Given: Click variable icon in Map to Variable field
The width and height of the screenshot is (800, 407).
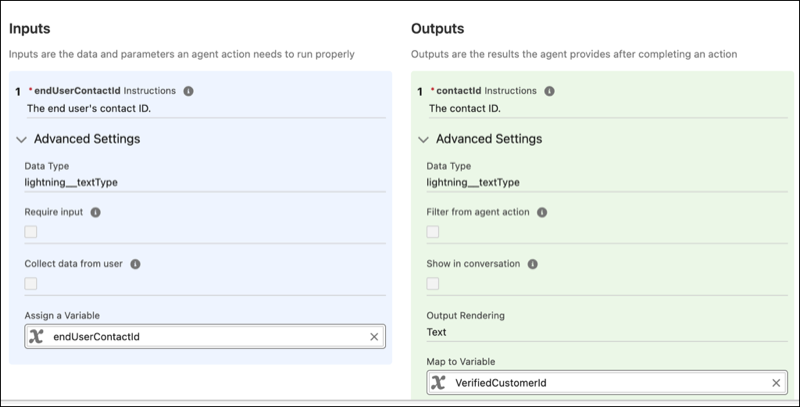Looking at the screenshot, I should 438,383.
